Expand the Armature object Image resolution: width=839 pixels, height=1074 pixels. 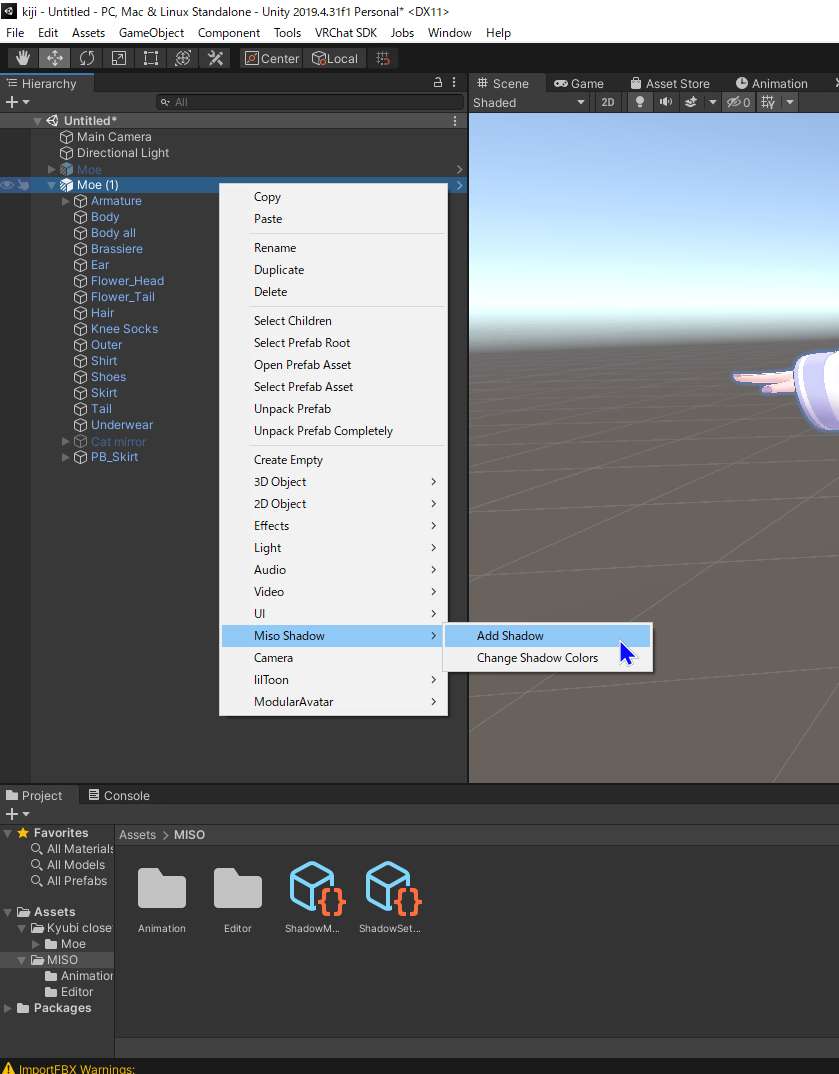tap(66, 201)
